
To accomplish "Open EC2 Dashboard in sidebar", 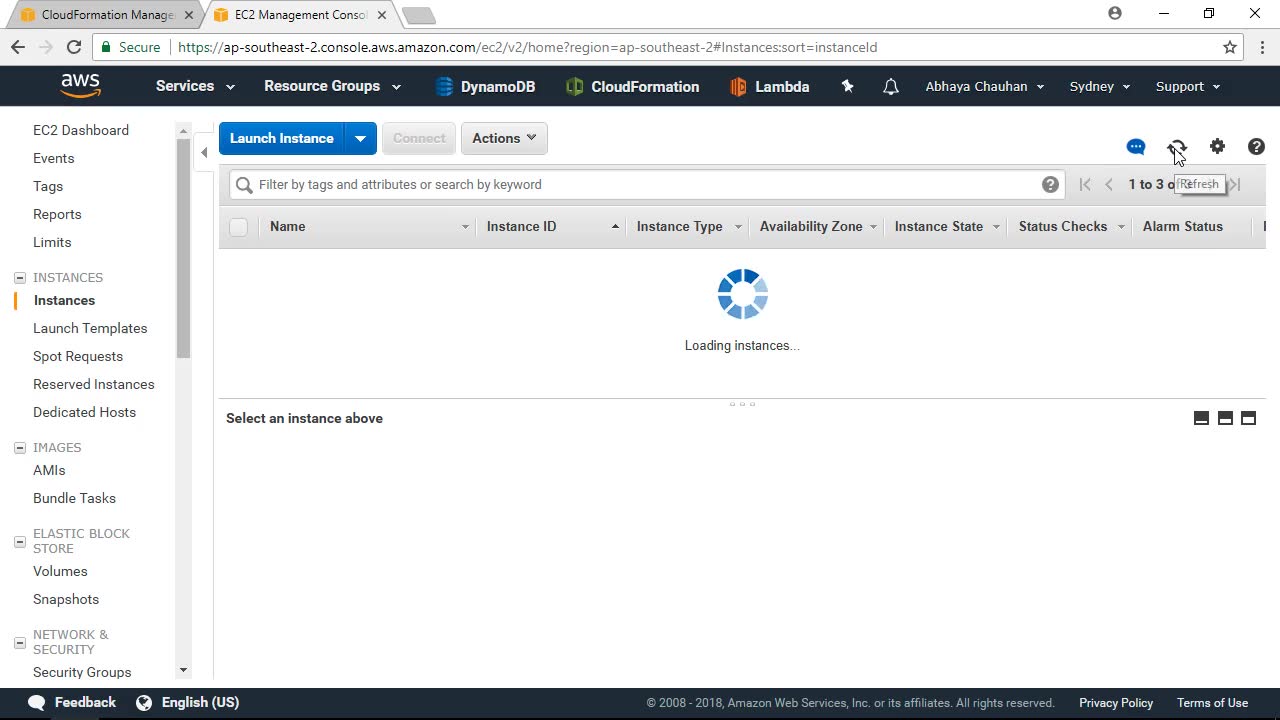I will pyautogui.click(x=81, y=130).
